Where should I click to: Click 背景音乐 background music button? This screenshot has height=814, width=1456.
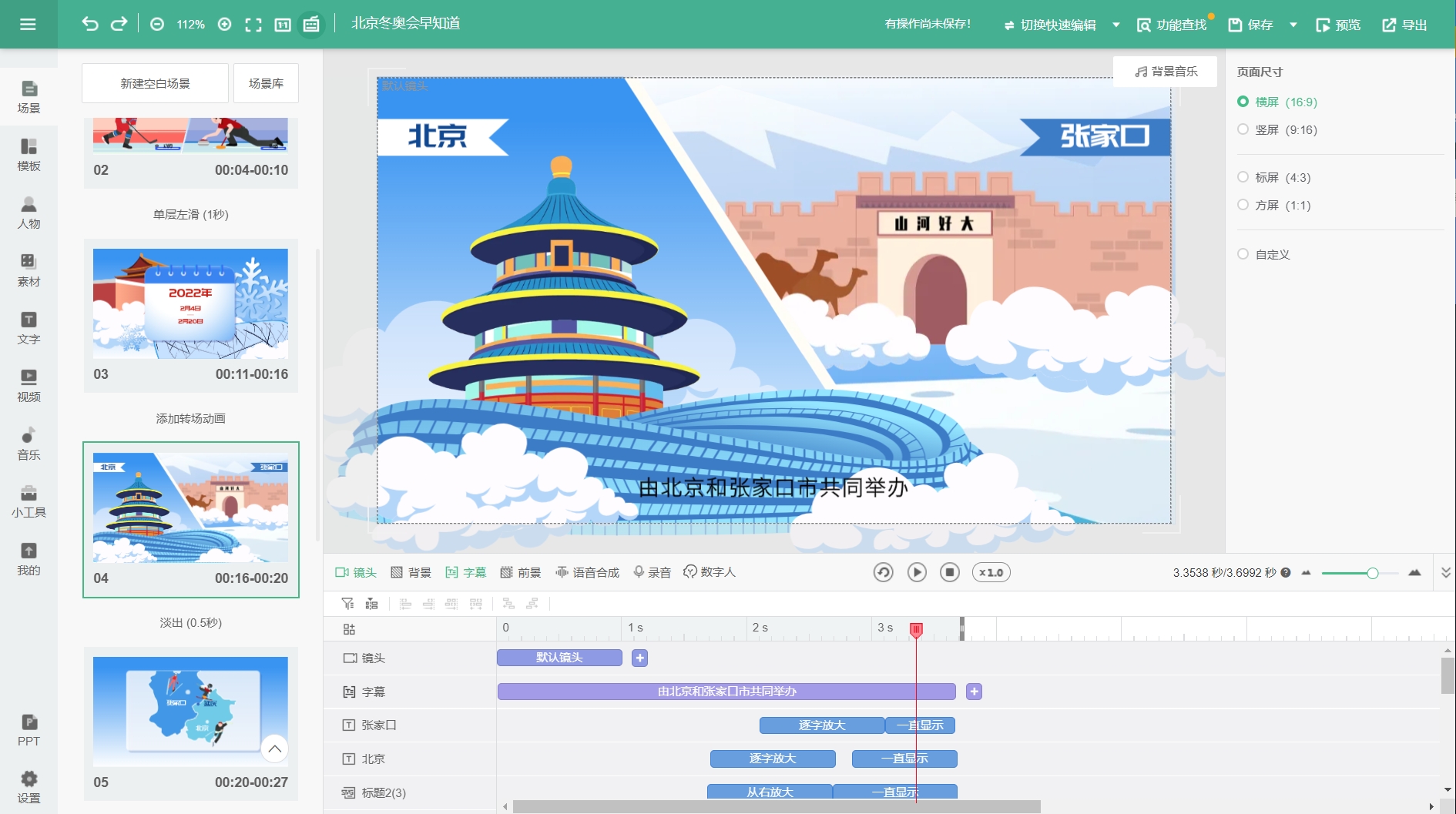tap(1166, 72)
